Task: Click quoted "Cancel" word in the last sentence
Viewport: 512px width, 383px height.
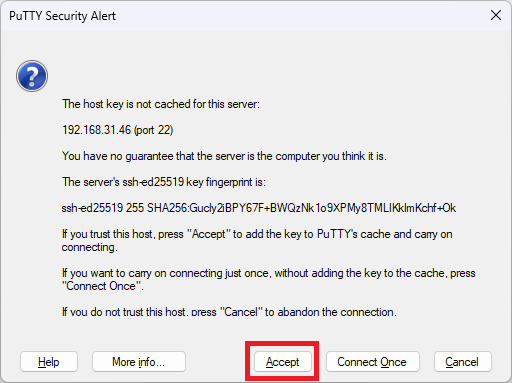Action: pyautogui.click(x=241, y=312)
